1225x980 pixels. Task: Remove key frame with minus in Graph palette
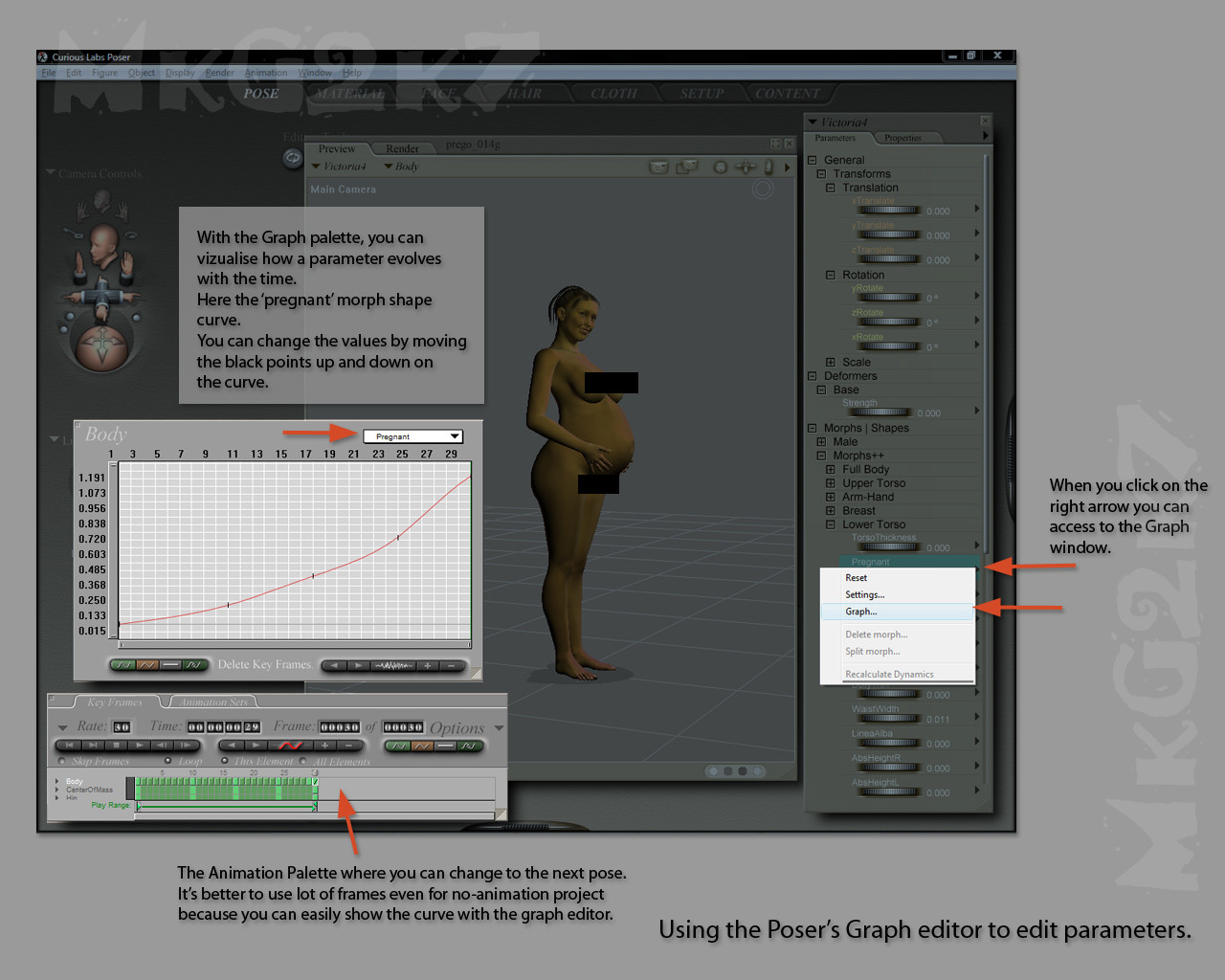[x=452, y=665]
